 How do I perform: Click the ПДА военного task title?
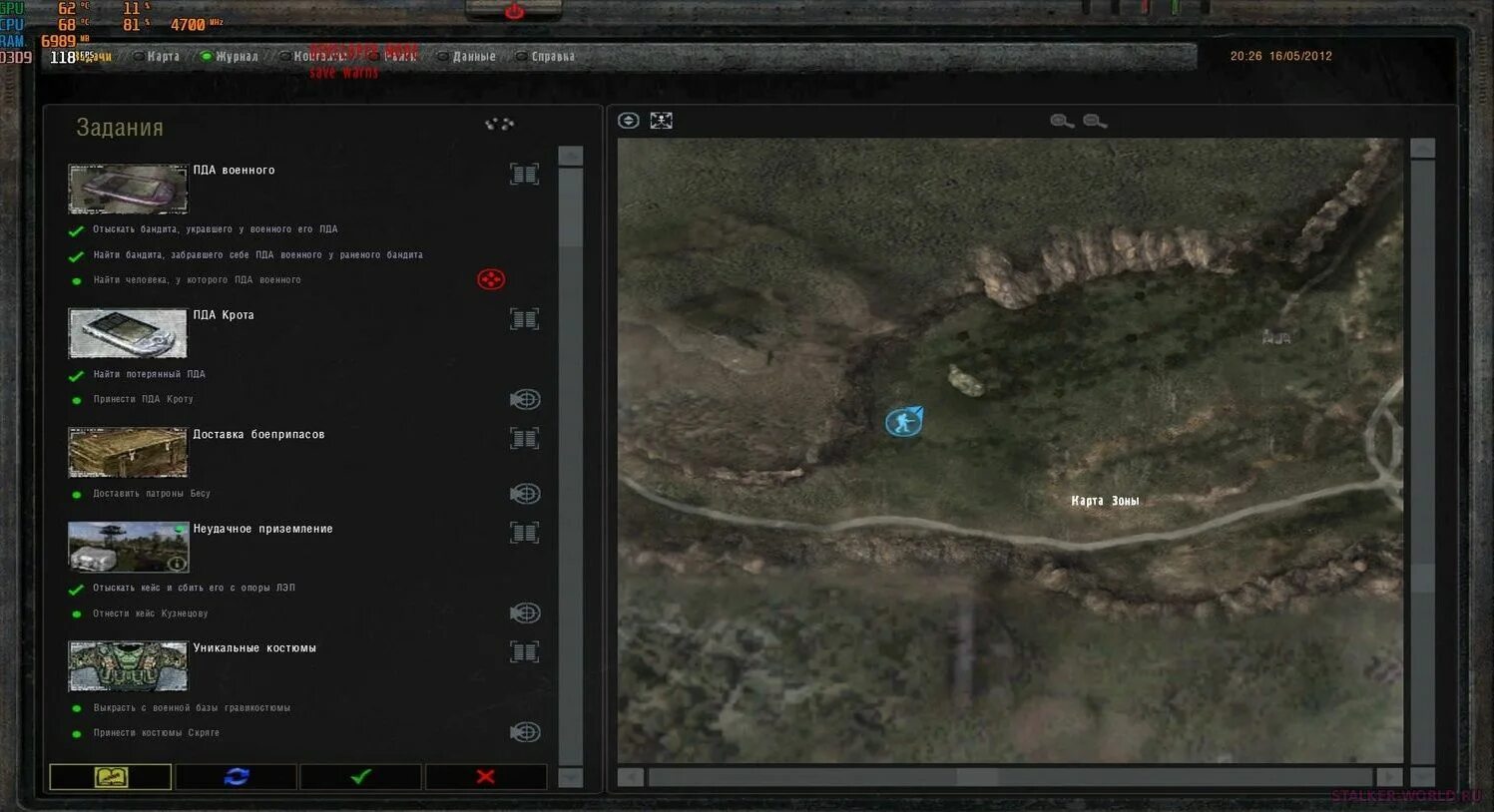pos(234,171)
